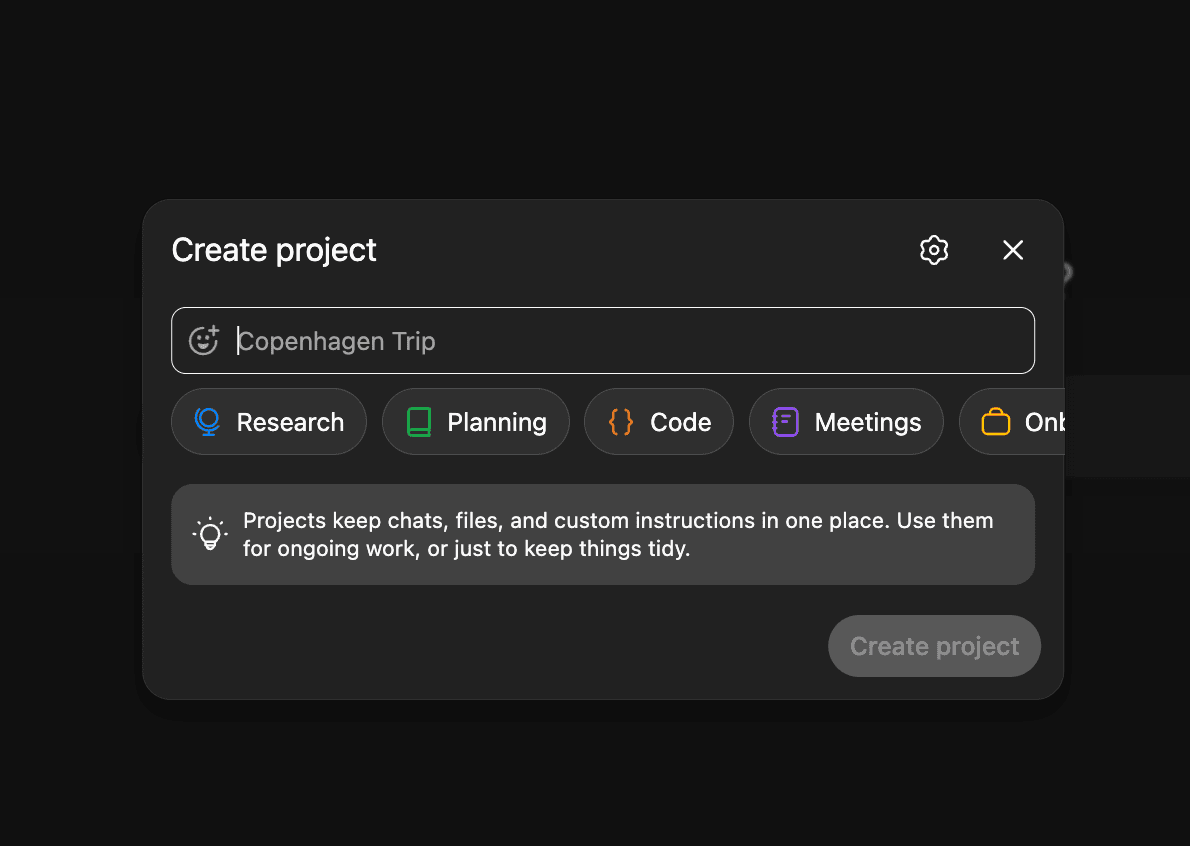Image resolution: width=1190 pixels, height=846 pixels.
Task: Choose the Meetings template
Action: [846, 421]
